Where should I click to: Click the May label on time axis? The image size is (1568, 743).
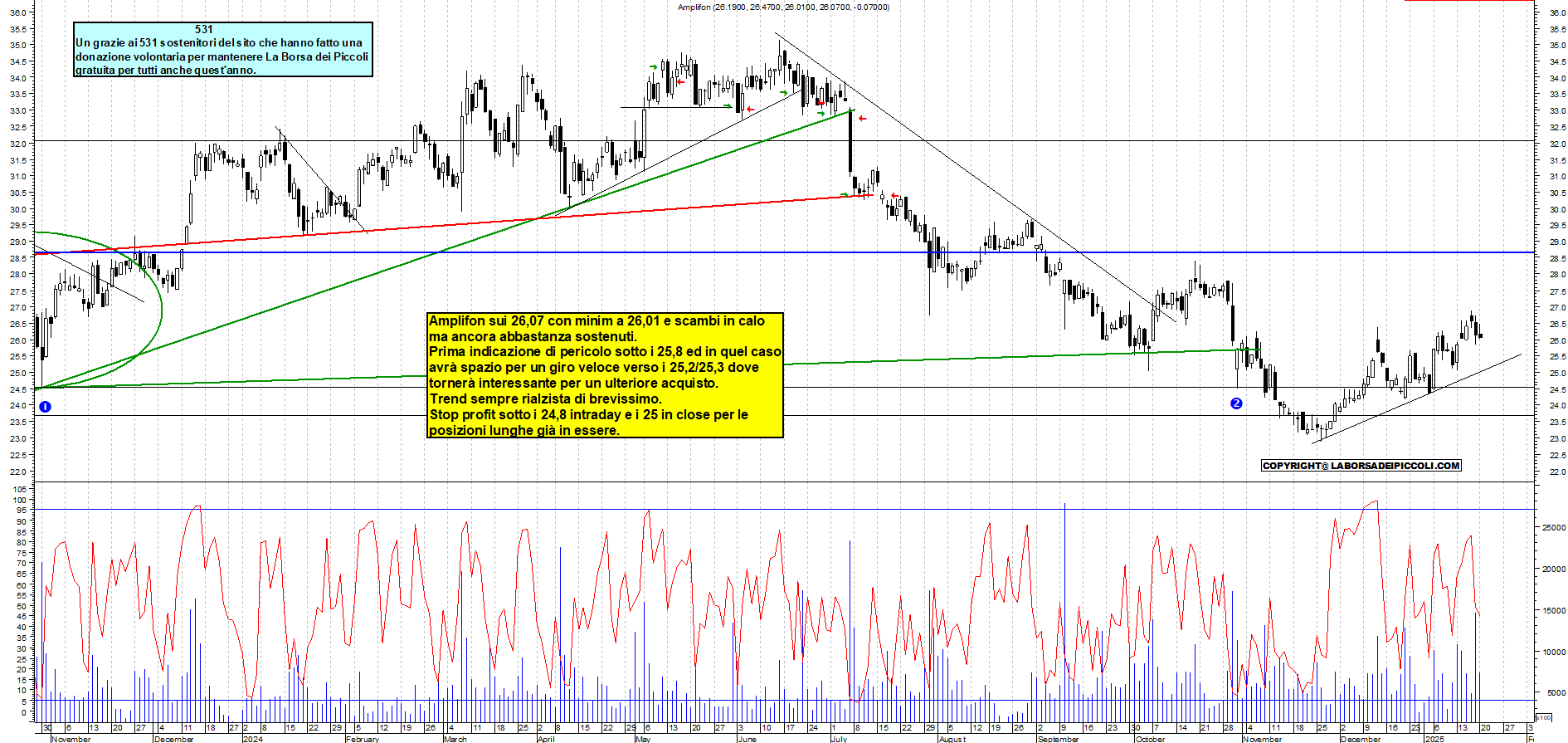point(643,739)
